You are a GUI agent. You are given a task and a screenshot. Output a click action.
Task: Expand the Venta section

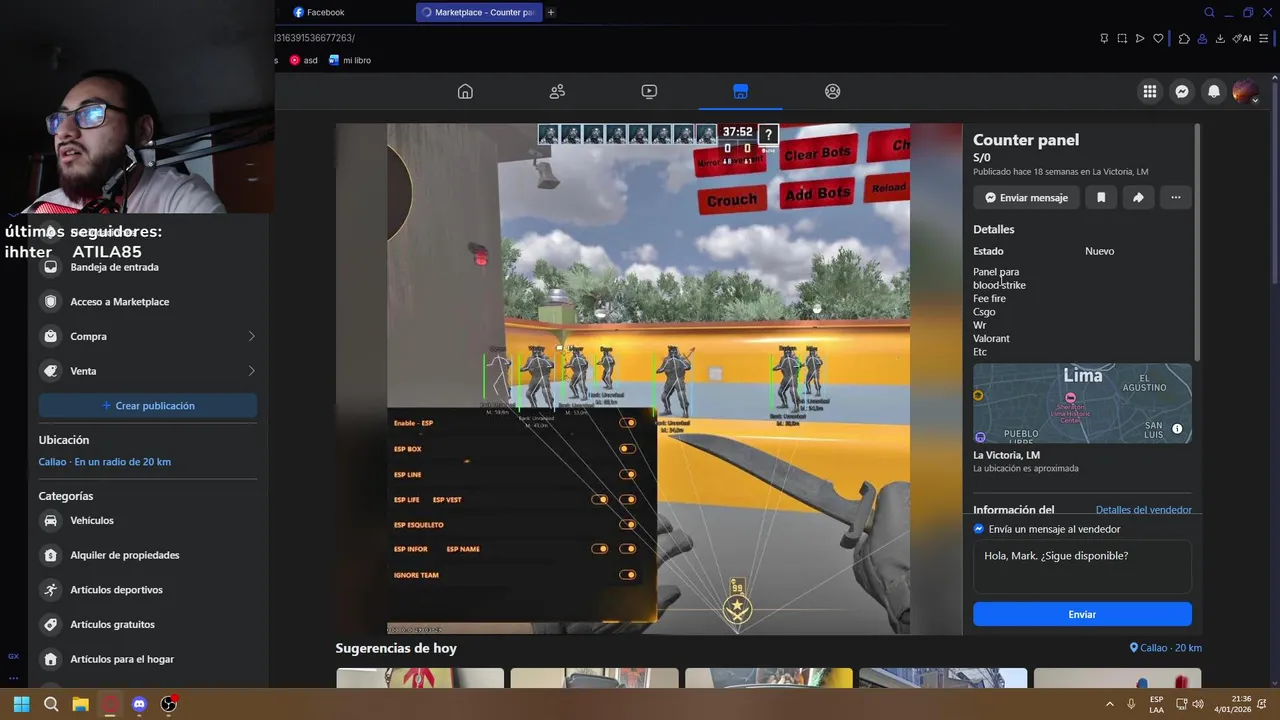coord(148,371)
